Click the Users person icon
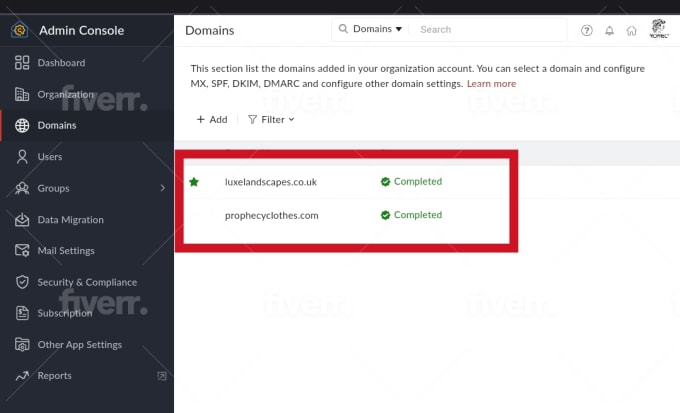The height and width of the screenshot is (413, 680). point(22,157)
